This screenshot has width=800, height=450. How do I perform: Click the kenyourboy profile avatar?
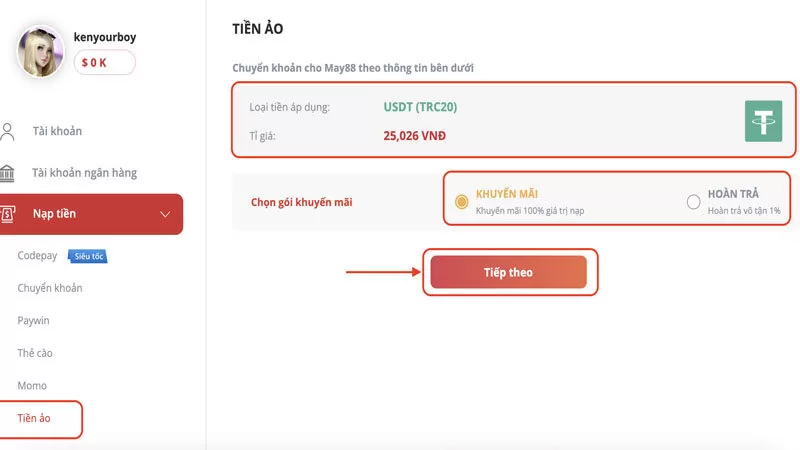[x=41, y=50]
